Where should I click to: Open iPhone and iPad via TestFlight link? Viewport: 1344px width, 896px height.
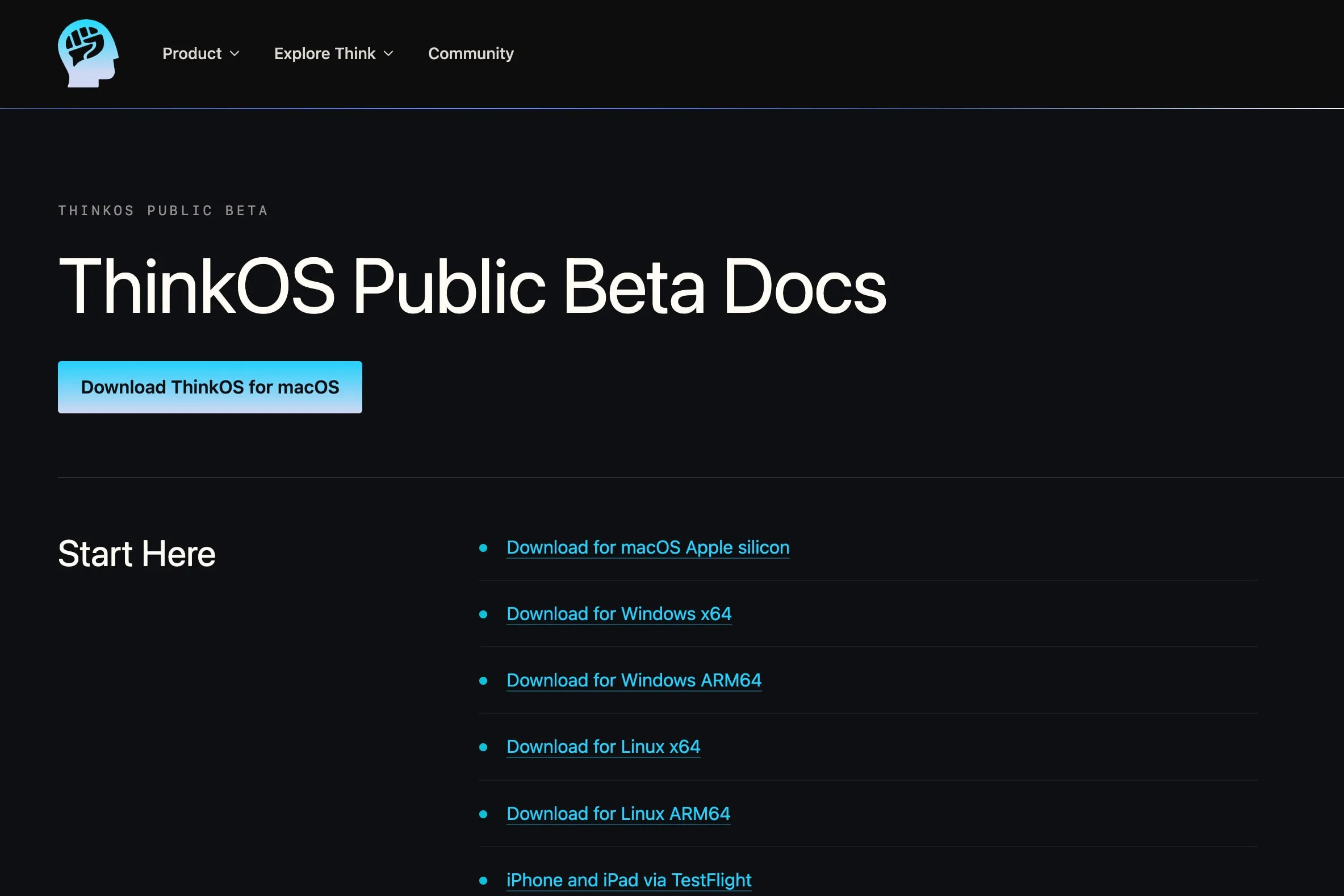coord(629,880)
